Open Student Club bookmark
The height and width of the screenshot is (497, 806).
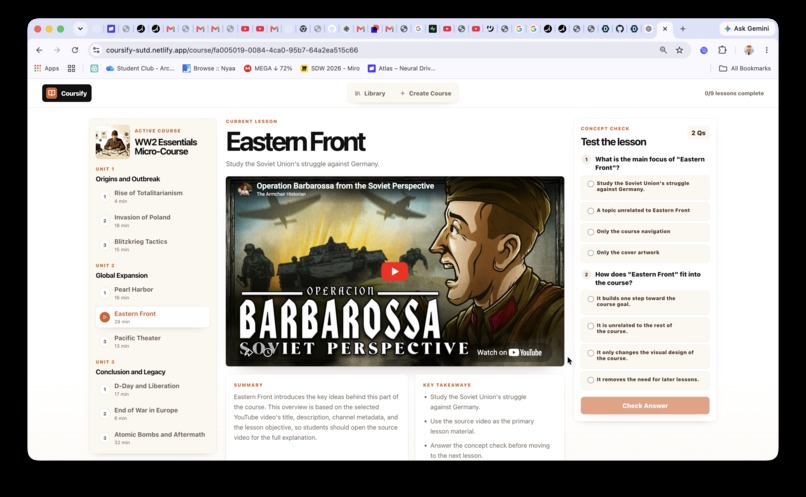(x=140, y=68)
